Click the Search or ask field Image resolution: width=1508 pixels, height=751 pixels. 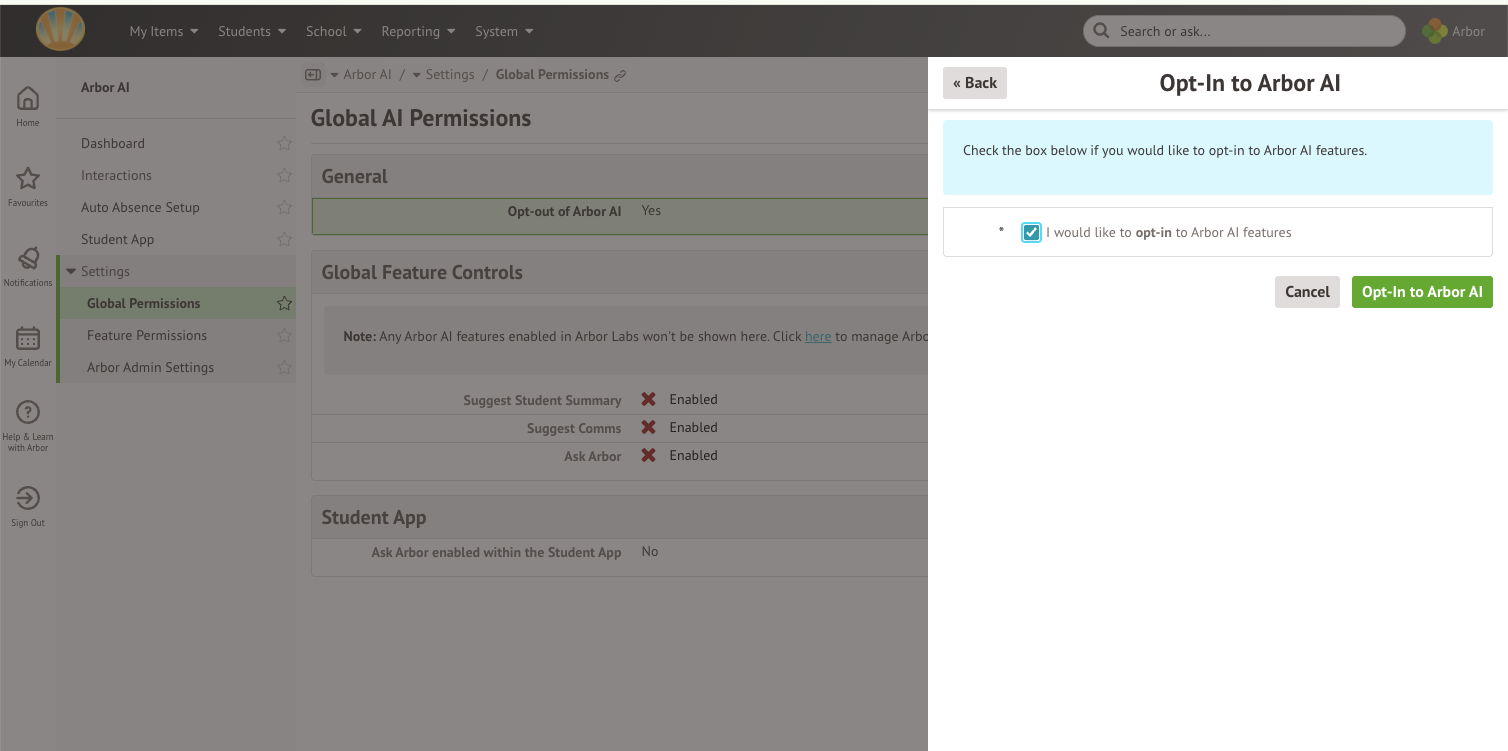point(1244,31)
